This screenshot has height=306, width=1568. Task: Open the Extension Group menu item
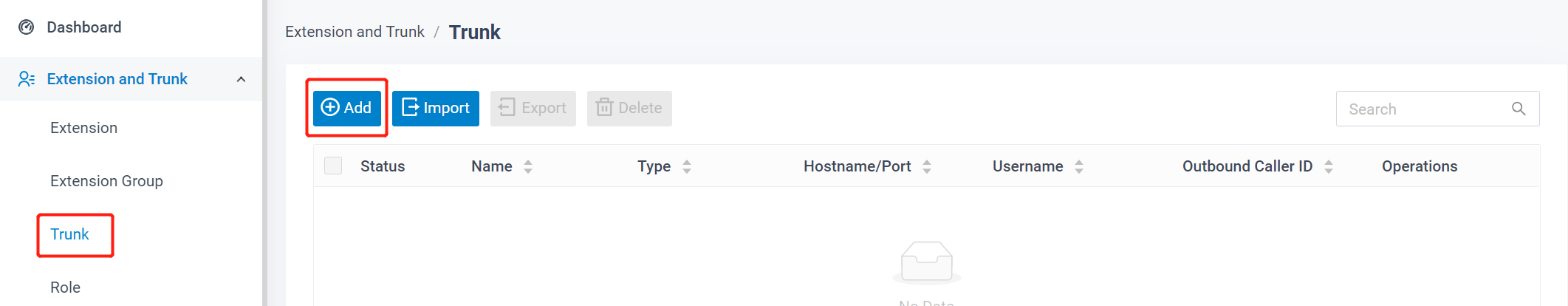[x=106, y=181]
